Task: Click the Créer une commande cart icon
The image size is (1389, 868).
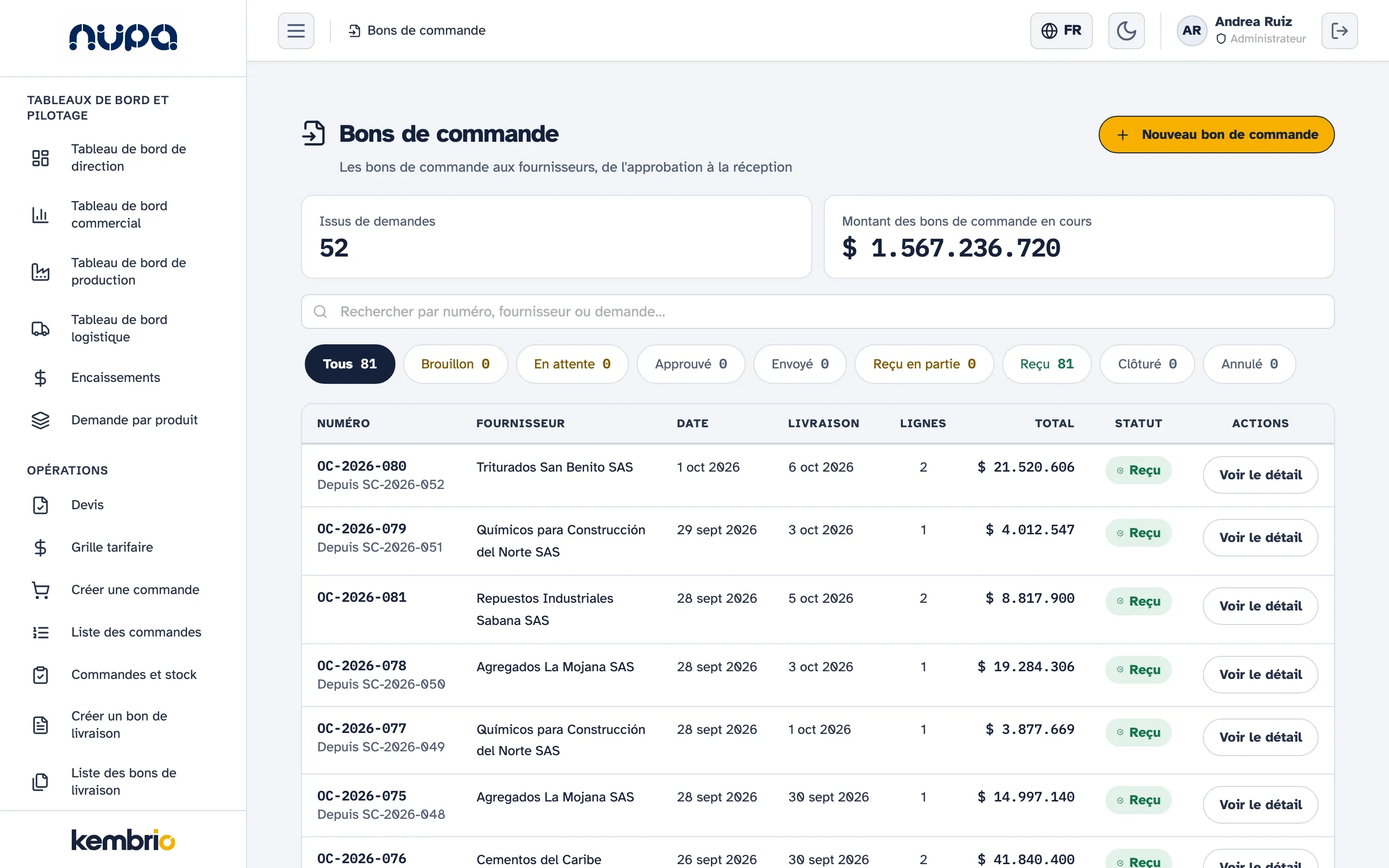Action: [x=40, y=590]
